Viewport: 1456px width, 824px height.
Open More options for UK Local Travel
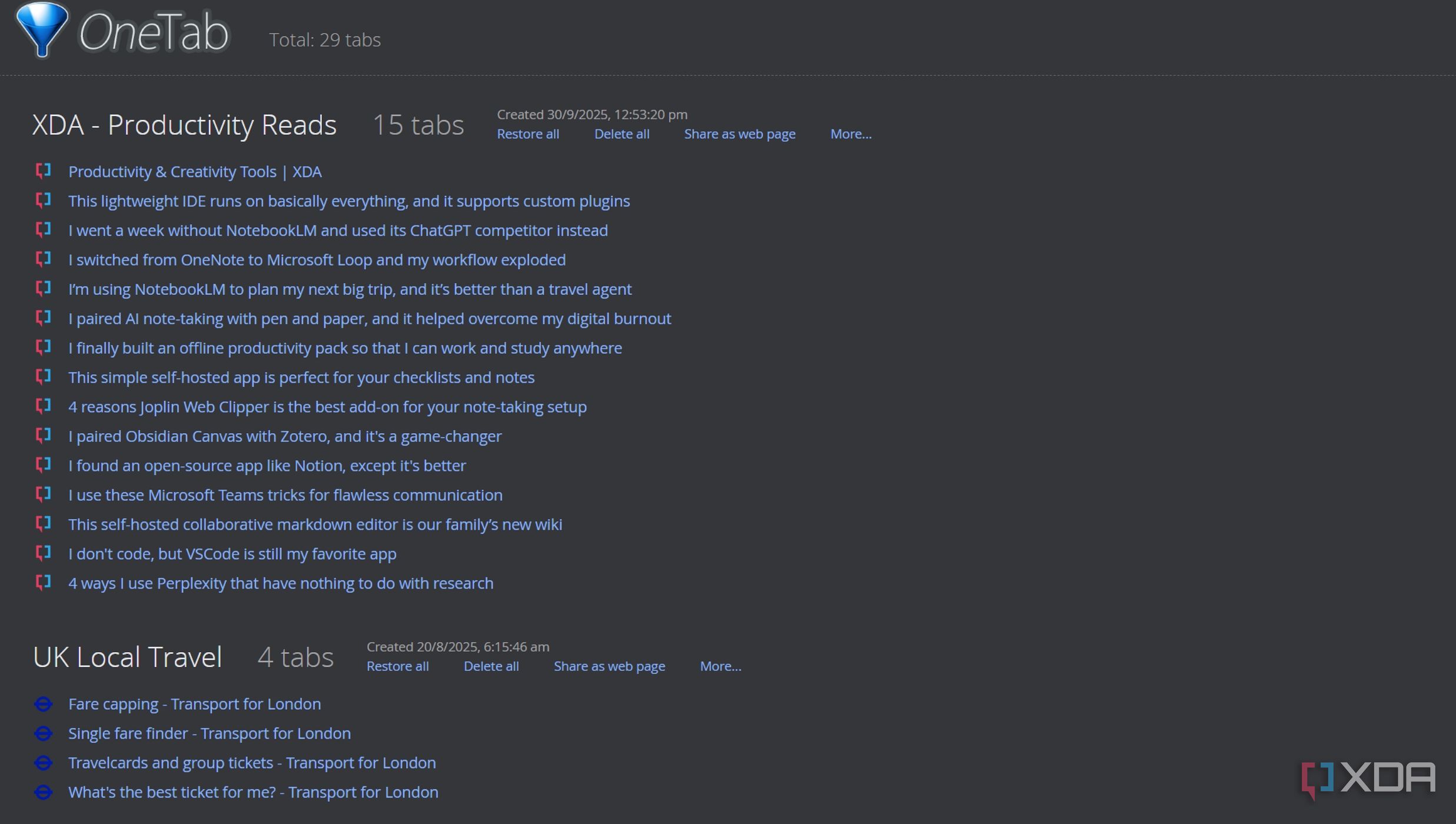[x=720, y=666]
